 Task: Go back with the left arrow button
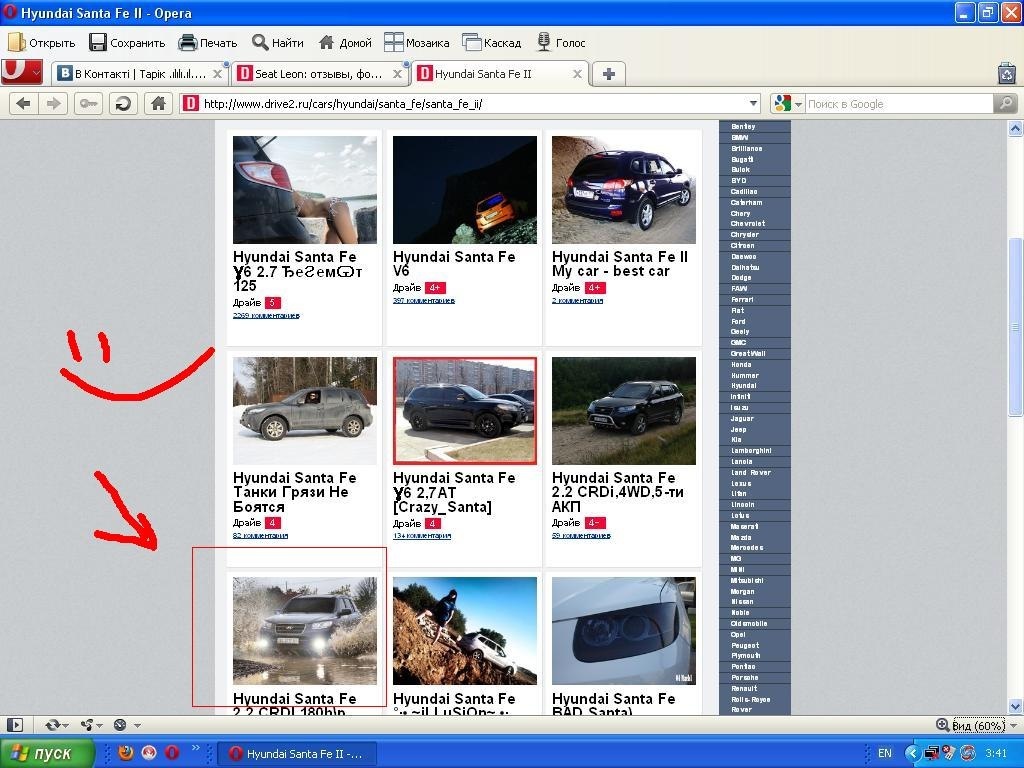[x=23, y=103]
